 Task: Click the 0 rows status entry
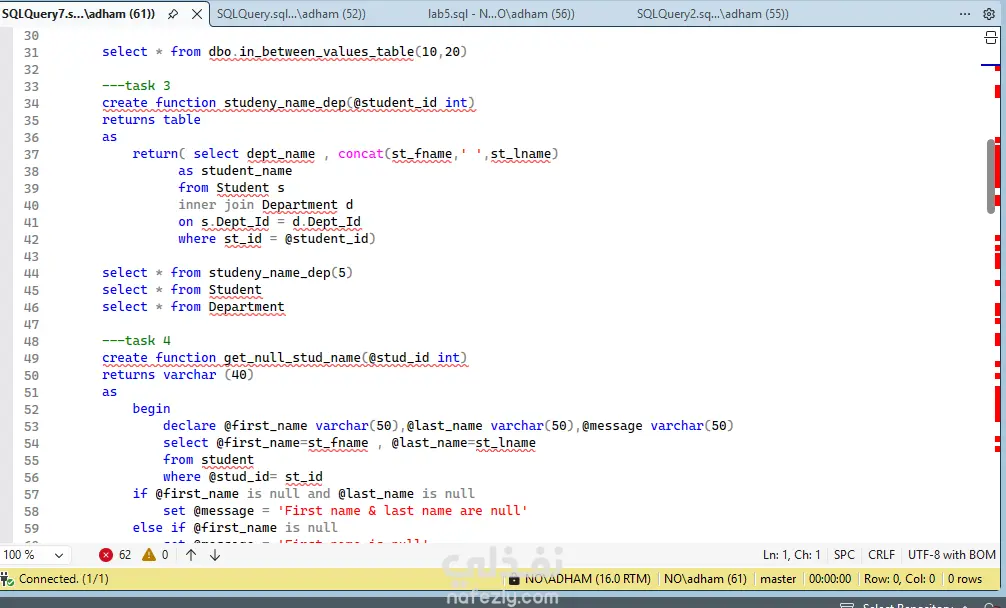click(965, 579)
